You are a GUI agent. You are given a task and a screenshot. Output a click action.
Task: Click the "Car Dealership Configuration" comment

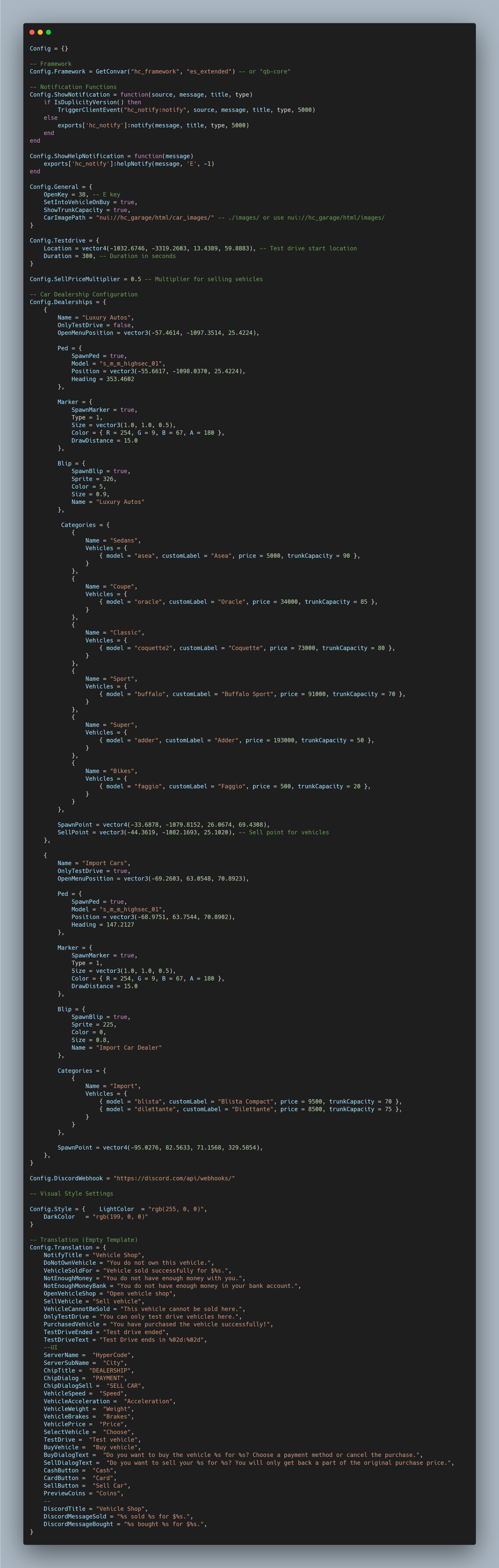[83, 294]
